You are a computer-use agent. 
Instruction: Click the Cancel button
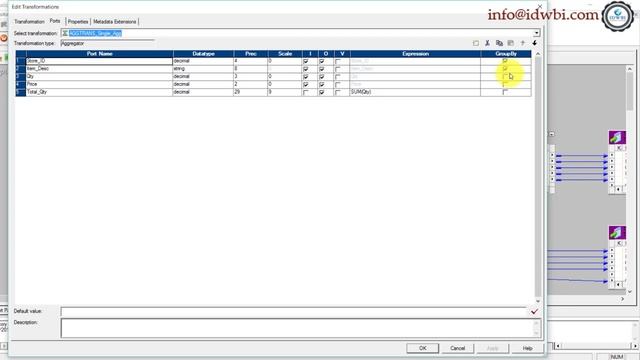point(458,348)
